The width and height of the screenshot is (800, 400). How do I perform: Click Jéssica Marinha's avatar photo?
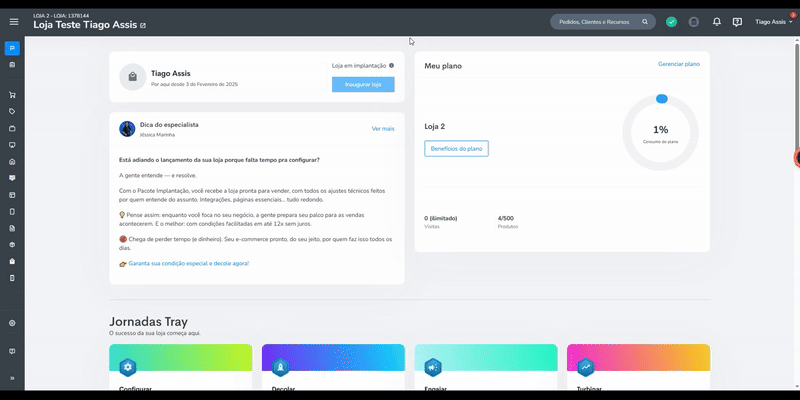coord(127,129)
